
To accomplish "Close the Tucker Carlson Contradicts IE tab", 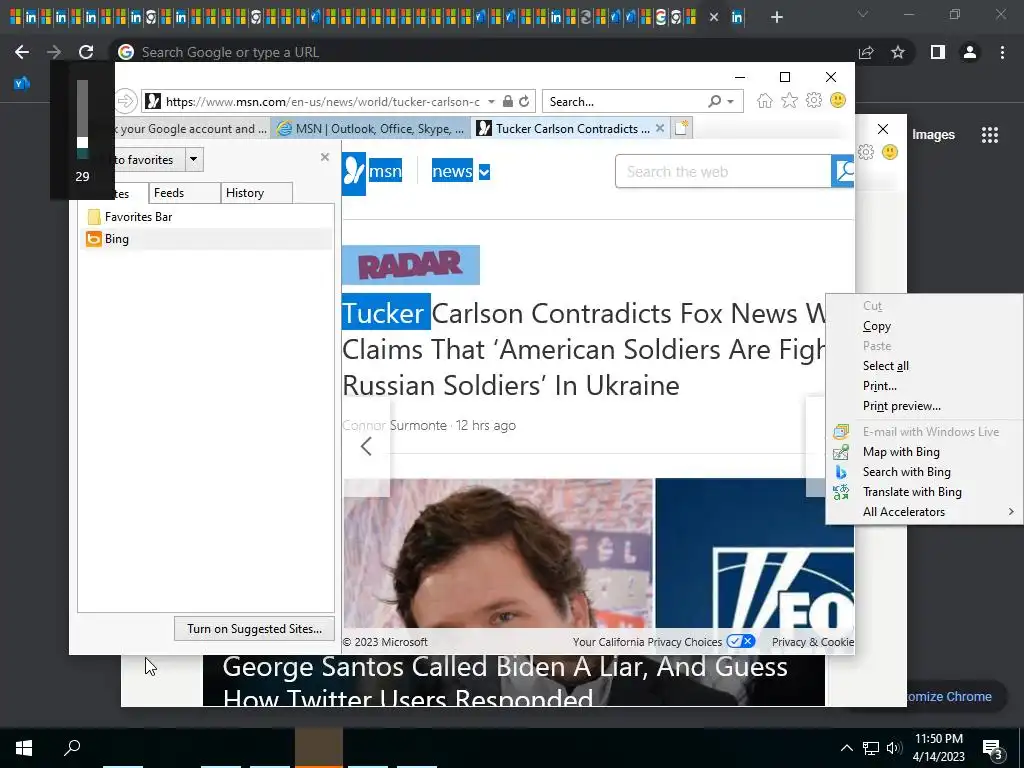I will tap(660, 129).
